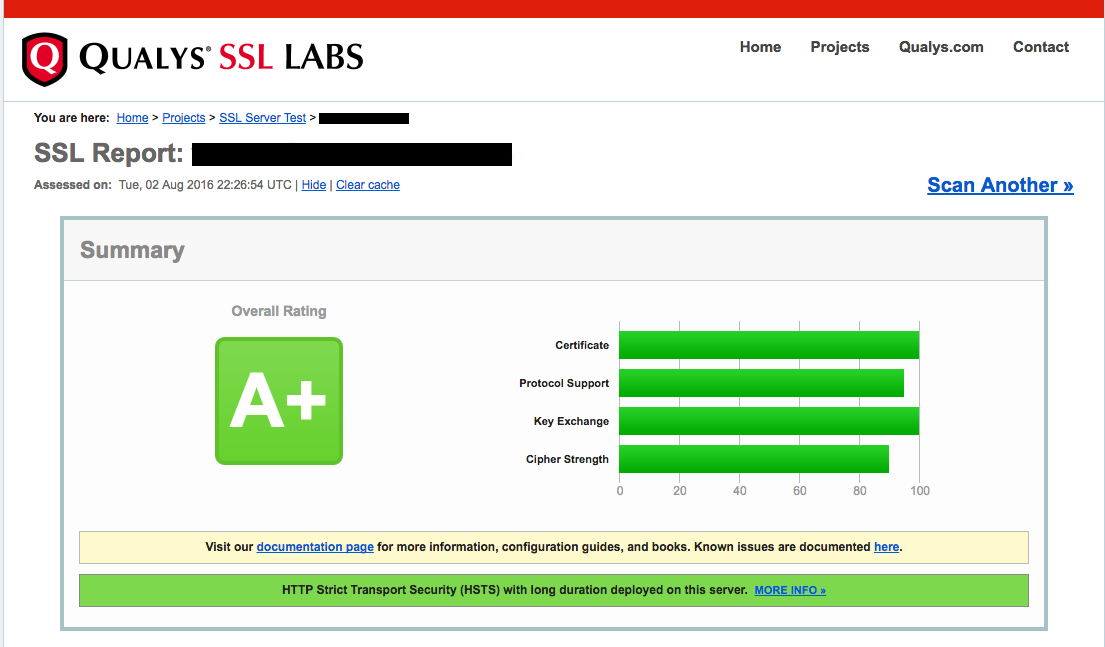Screen dimensions: 1105x647
Task: Open the Projects navigation menu item
Action: point(839,47)
